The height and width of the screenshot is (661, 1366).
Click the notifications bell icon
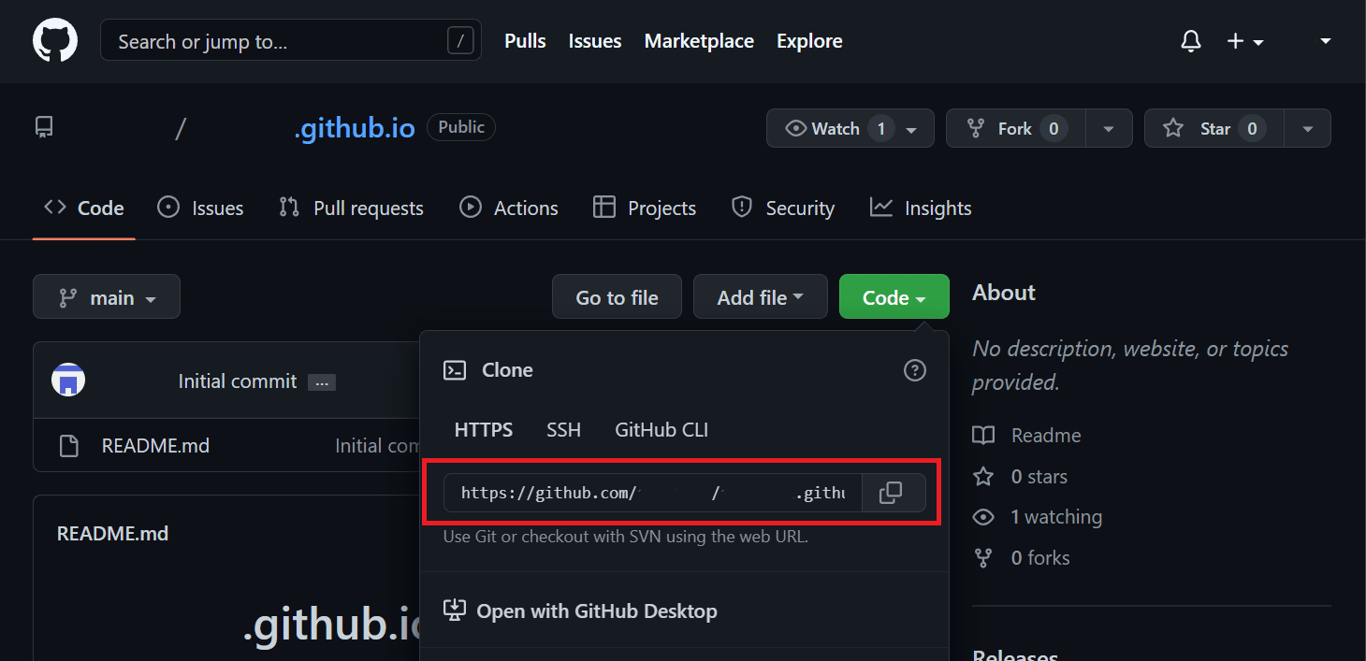1190,40
